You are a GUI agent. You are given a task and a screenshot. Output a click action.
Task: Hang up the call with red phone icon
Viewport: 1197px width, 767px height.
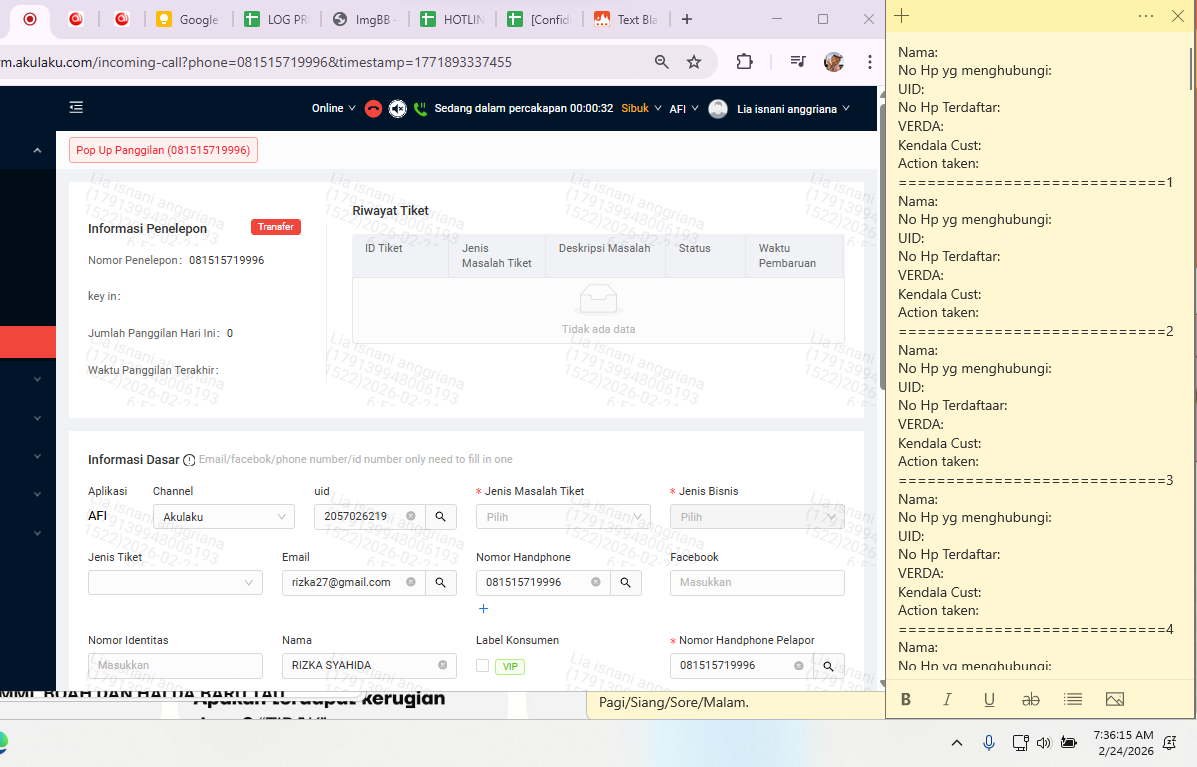click(373, 109)
